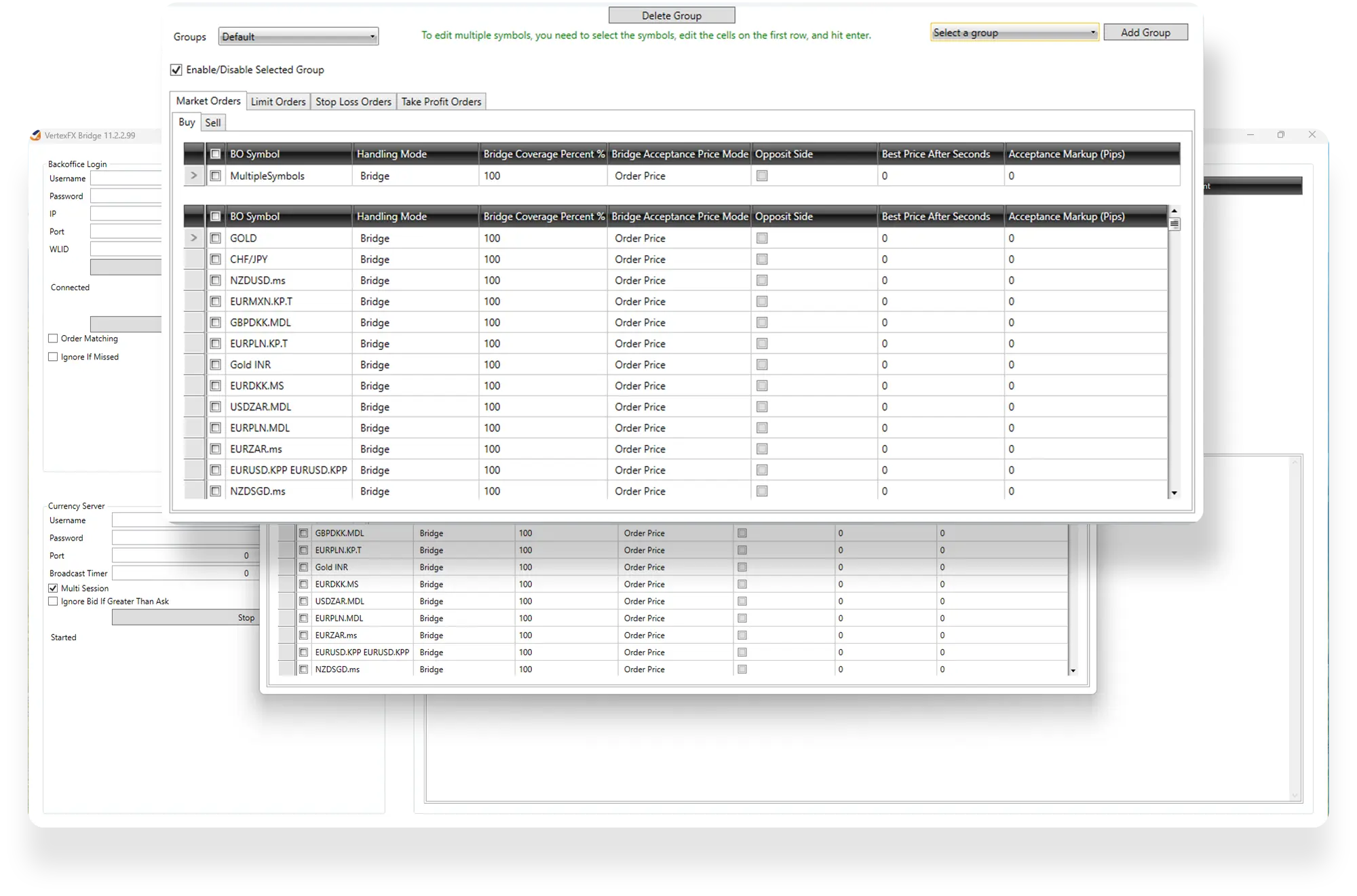Click scroll-up arrow of symbols grid
Viewport: 1357px width, 896px height.
point(1174,211)
